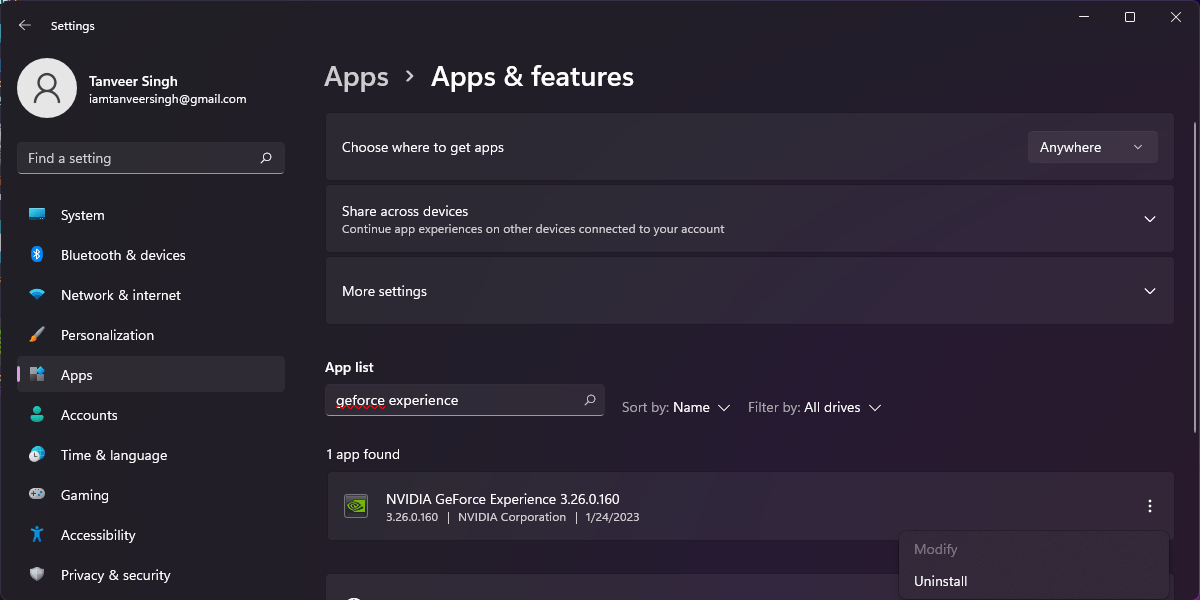
Task: Open Personalization settings
Action: (x=38, y=335)
